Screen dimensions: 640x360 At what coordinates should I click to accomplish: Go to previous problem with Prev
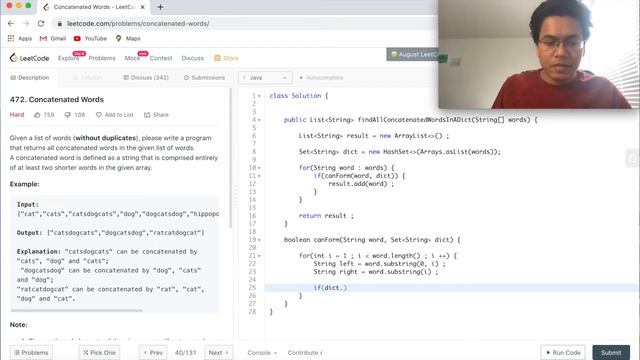click(153, 353)
